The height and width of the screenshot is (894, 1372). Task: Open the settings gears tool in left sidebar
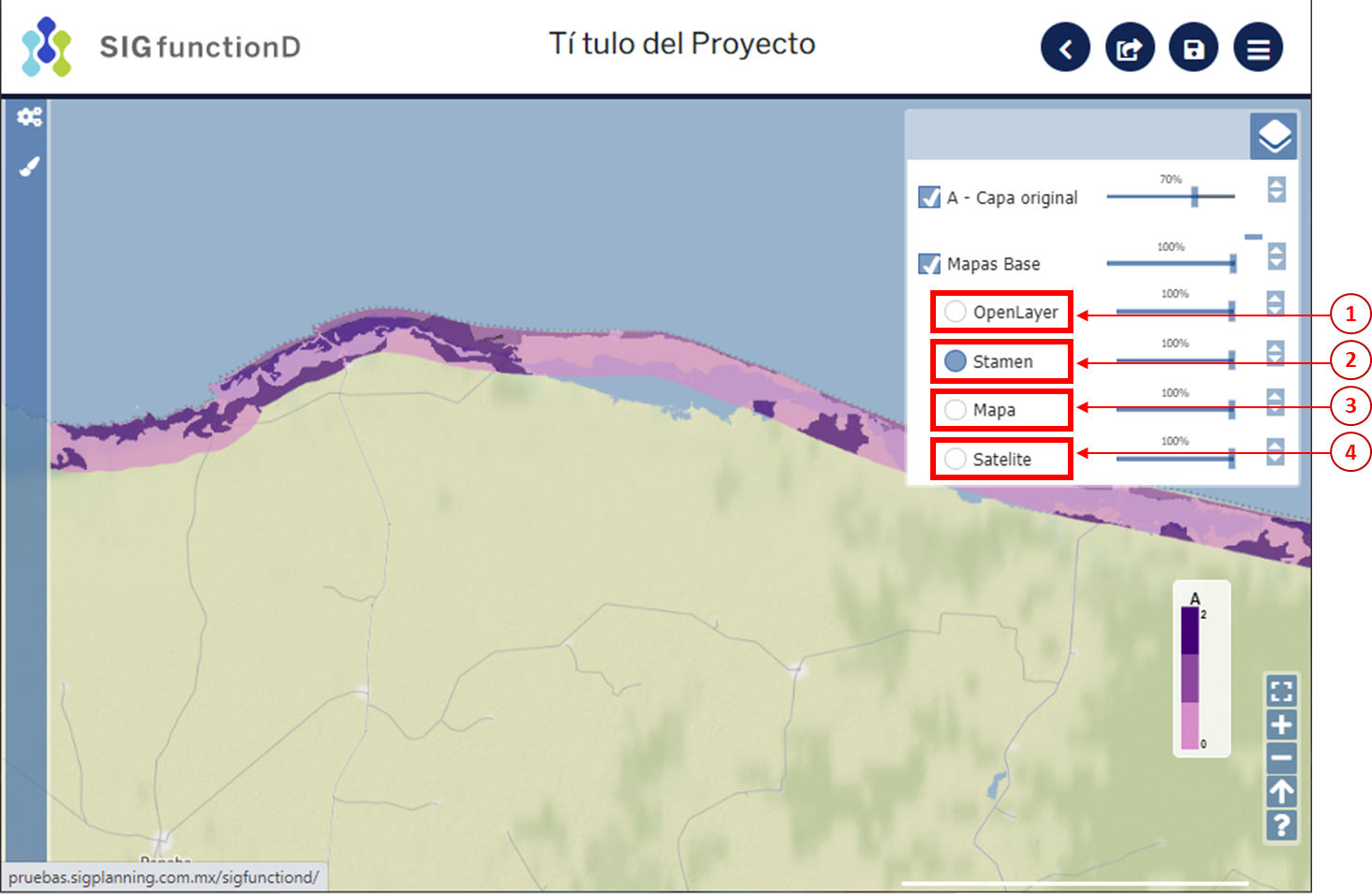(30, 117)
